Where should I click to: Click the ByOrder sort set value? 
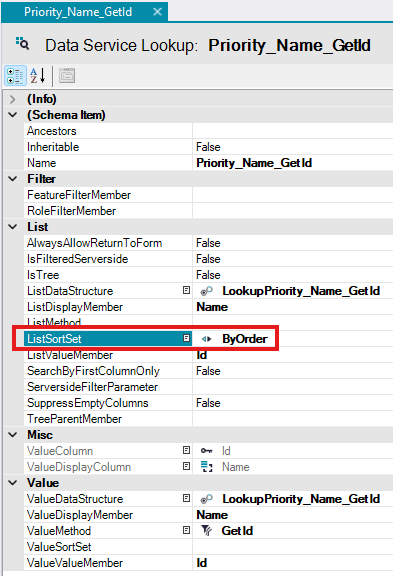245,339
